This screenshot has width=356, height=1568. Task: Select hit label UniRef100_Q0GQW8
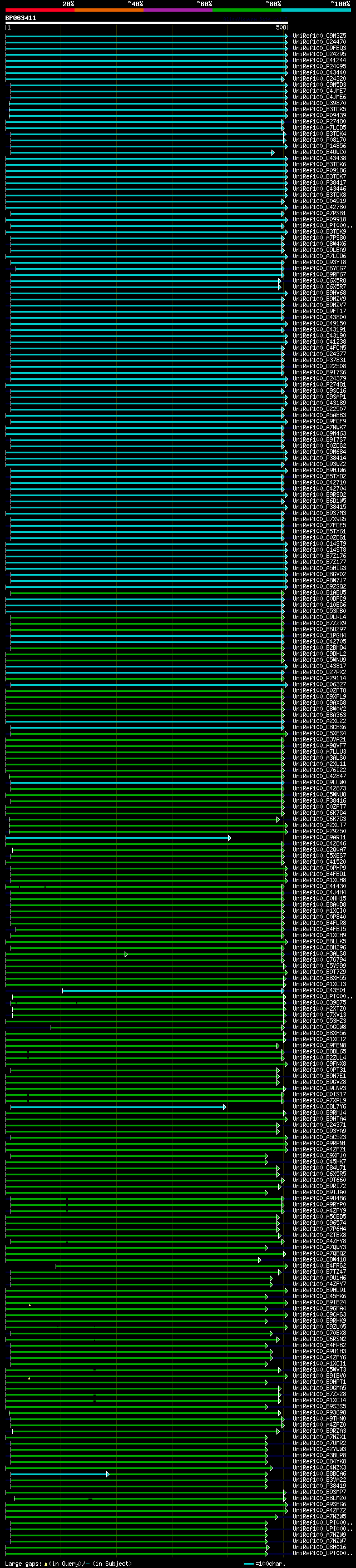pos(319,1027)
